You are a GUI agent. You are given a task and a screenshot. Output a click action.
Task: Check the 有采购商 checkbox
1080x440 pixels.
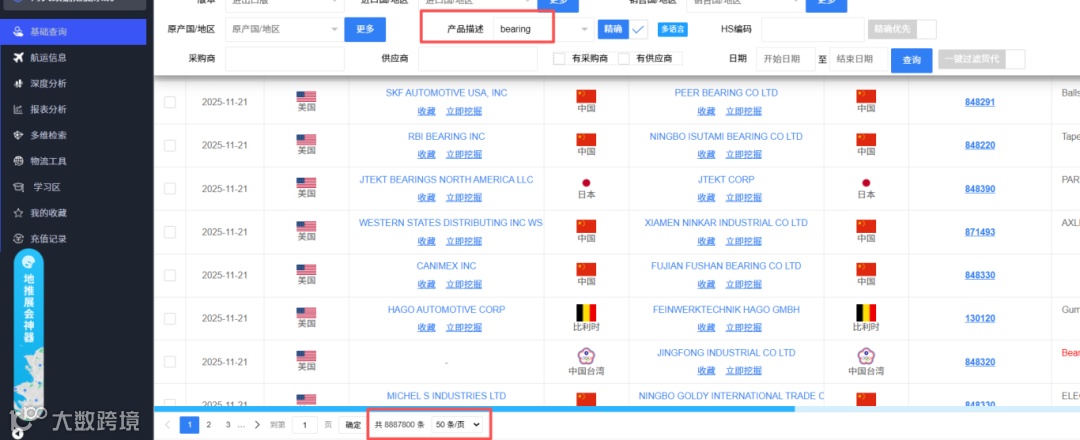(559, 59)
